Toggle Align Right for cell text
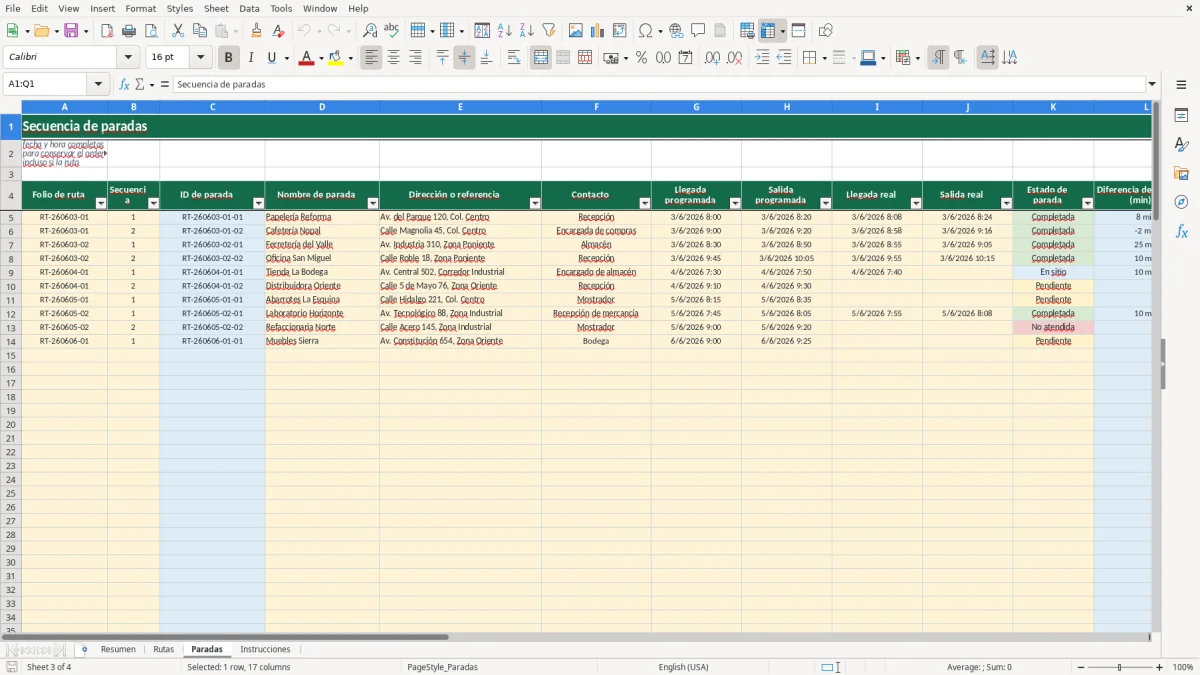Screen dimensions: 1200x675 [415, 58]
